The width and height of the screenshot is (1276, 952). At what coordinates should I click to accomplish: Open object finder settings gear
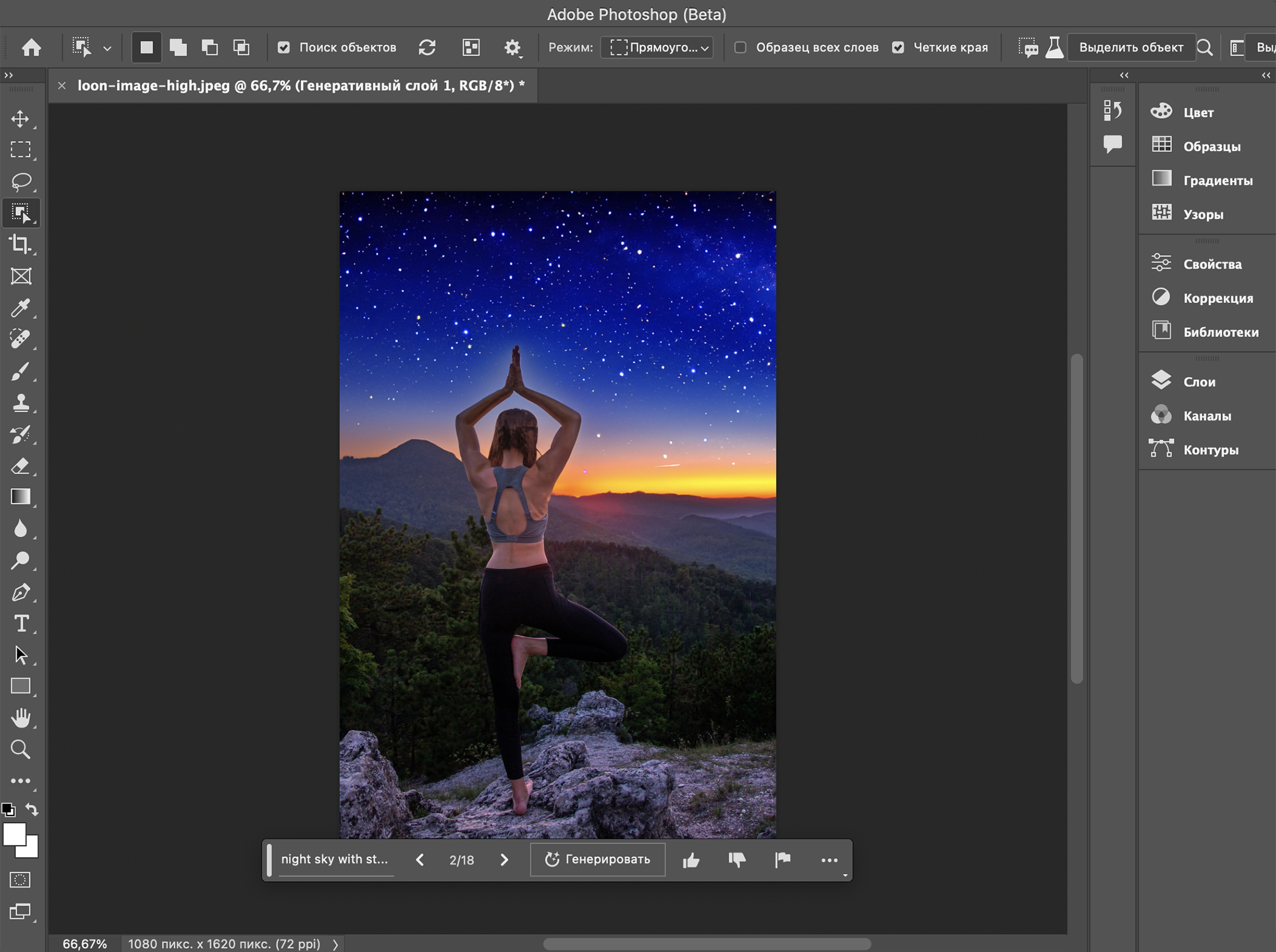[512, 47]
